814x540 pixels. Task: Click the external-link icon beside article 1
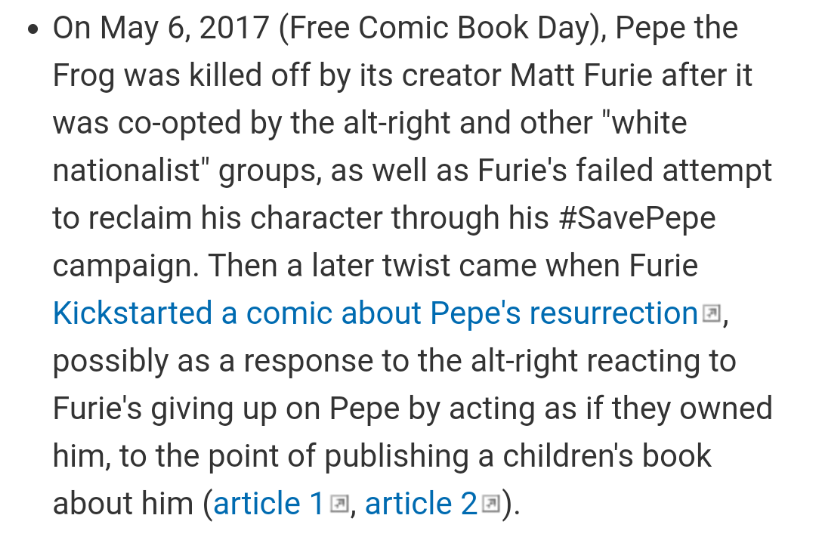coord(340,503)
